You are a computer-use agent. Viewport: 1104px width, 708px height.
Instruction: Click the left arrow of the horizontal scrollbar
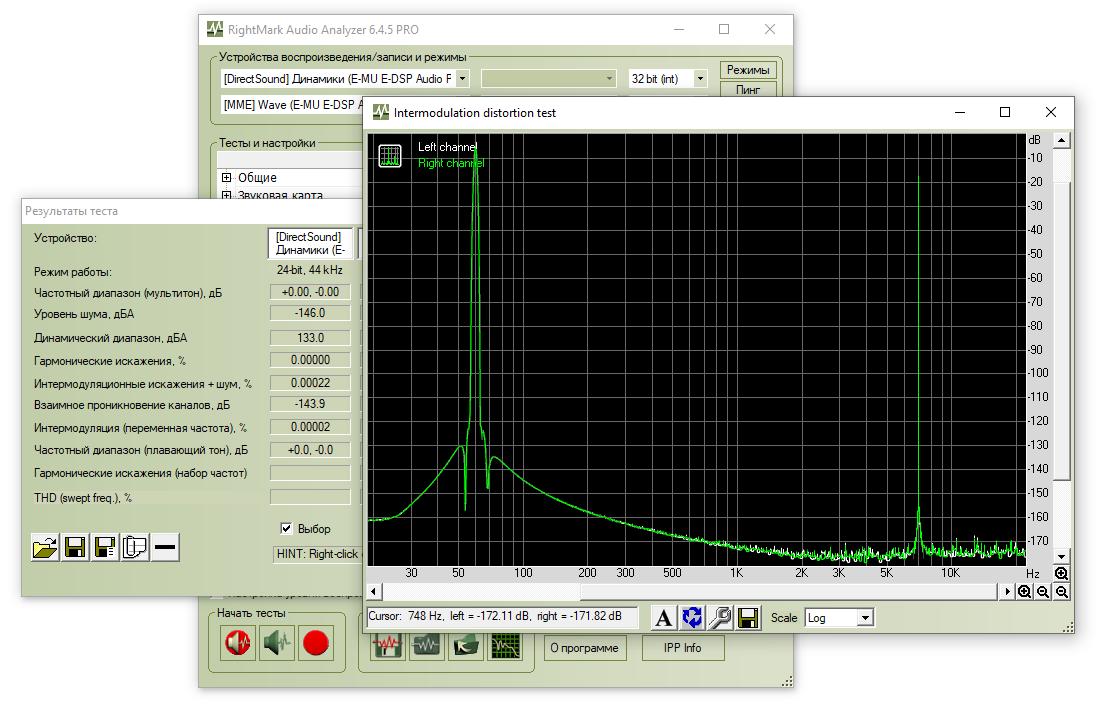[x=374, y=592]
